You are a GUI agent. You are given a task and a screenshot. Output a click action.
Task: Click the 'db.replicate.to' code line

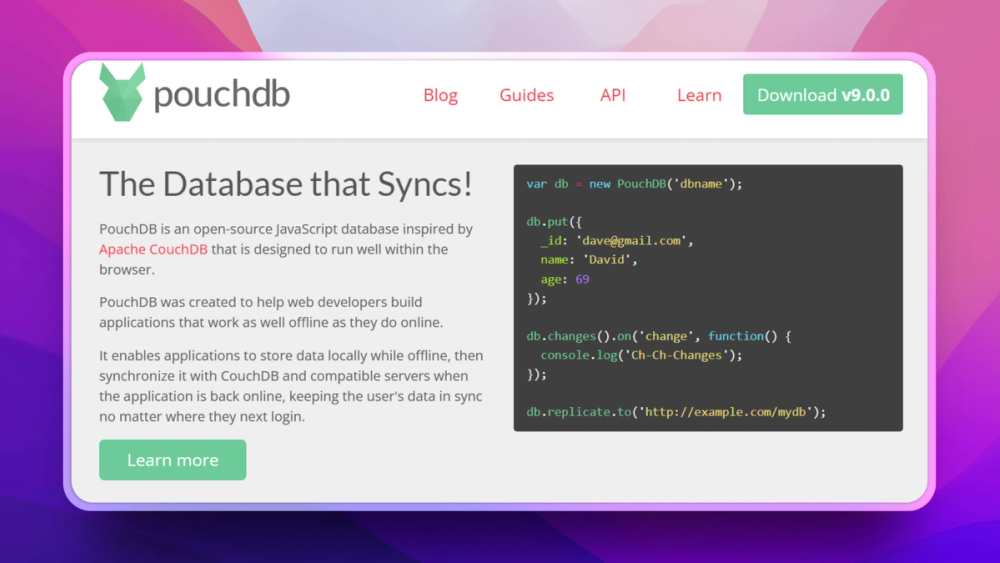(675, 412)
